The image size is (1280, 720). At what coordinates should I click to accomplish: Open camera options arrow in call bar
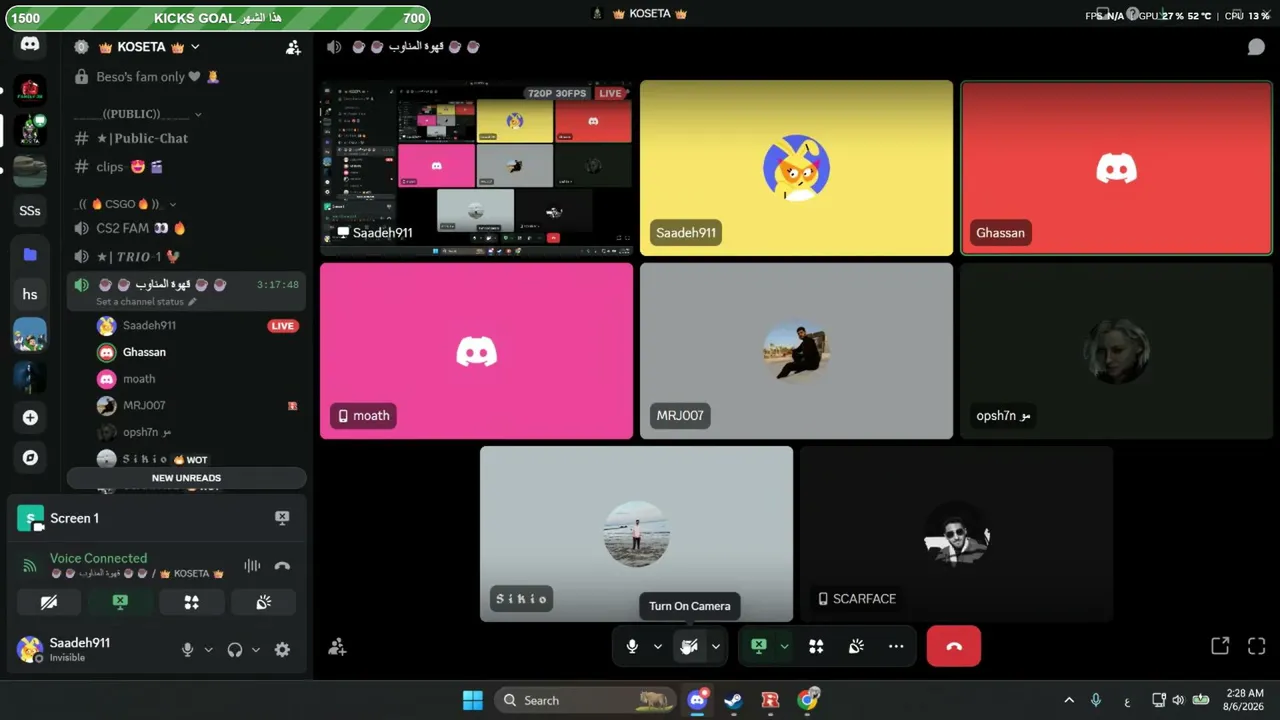click(716, 646)
